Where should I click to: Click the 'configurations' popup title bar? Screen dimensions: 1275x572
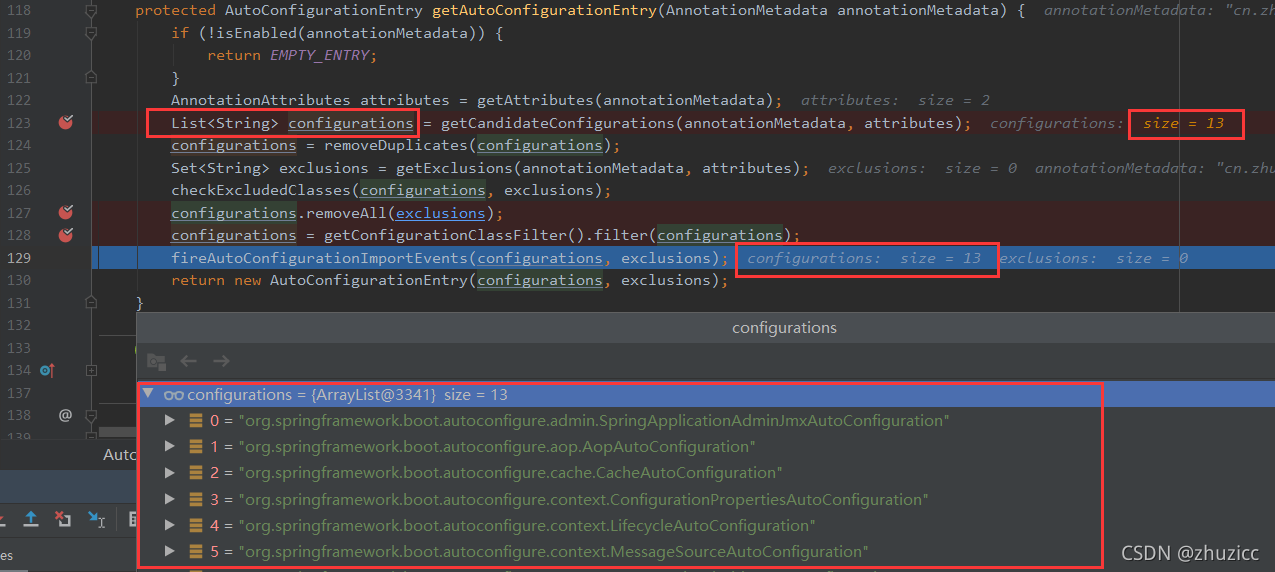click(705, 327)
